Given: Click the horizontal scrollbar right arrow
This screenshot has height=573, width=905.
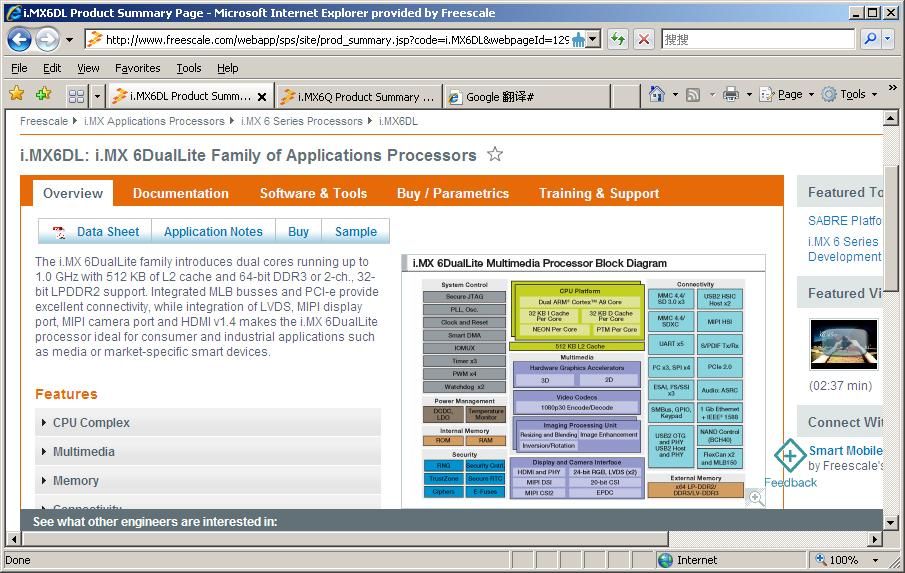Looking at the screenshot, I should 876,539.
